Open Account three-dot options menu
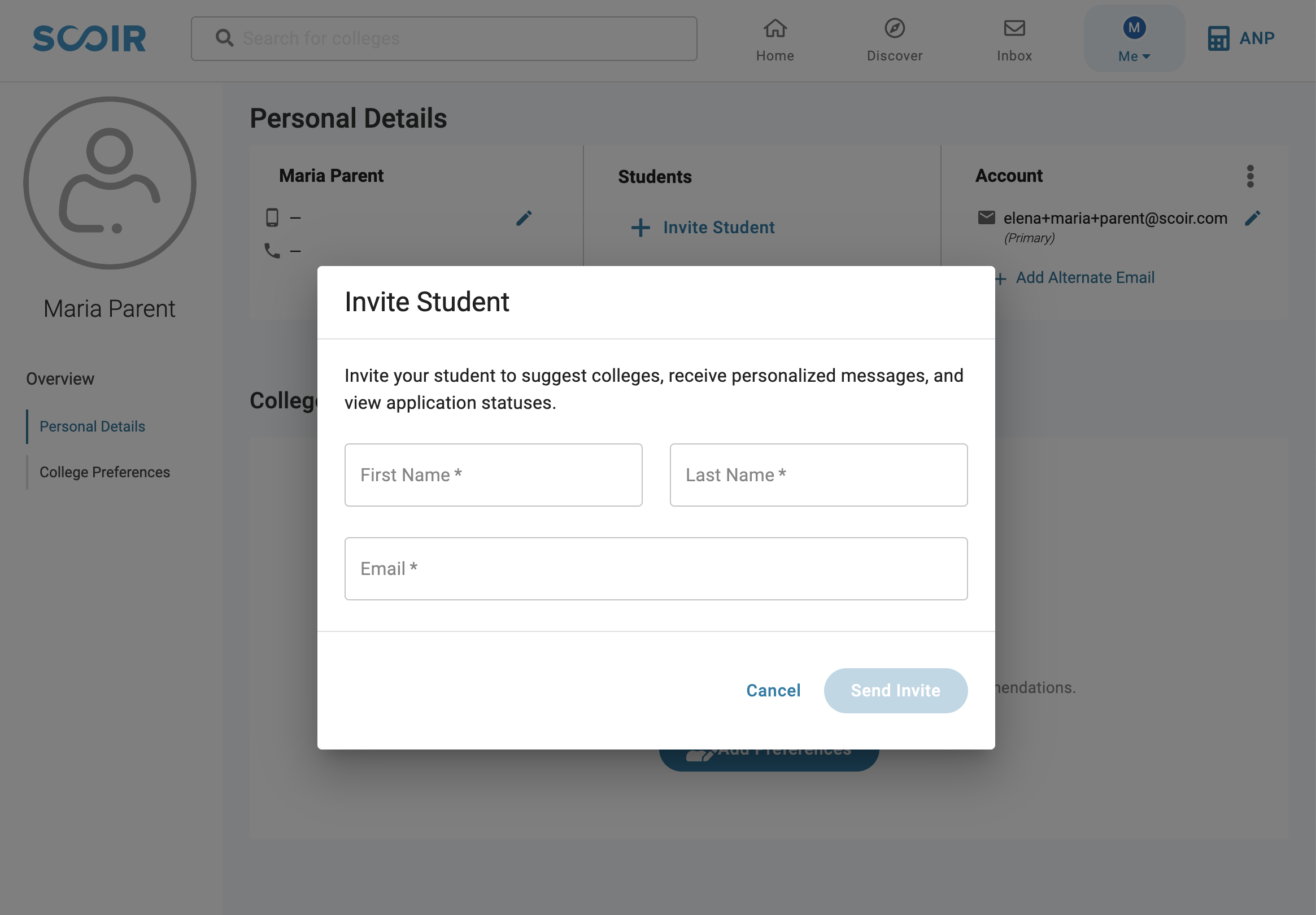This screenshot has height=915, width=1316. click(1250, 176)
